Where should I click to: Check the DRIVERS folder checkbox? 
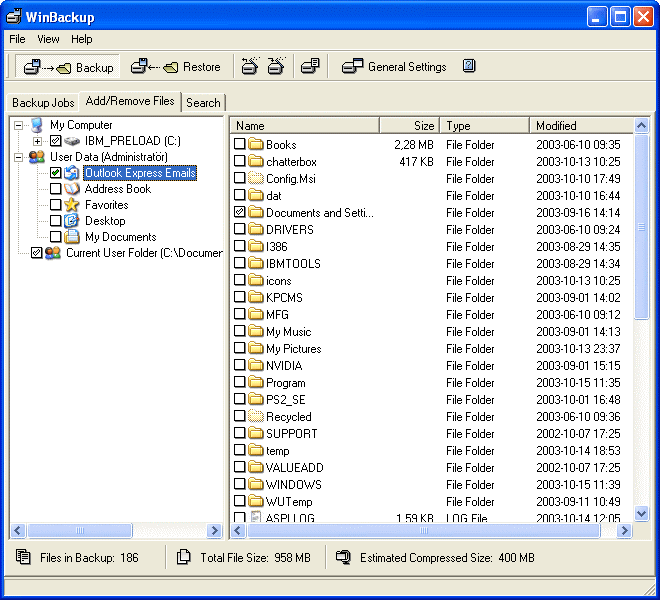(x=240, y=229)
